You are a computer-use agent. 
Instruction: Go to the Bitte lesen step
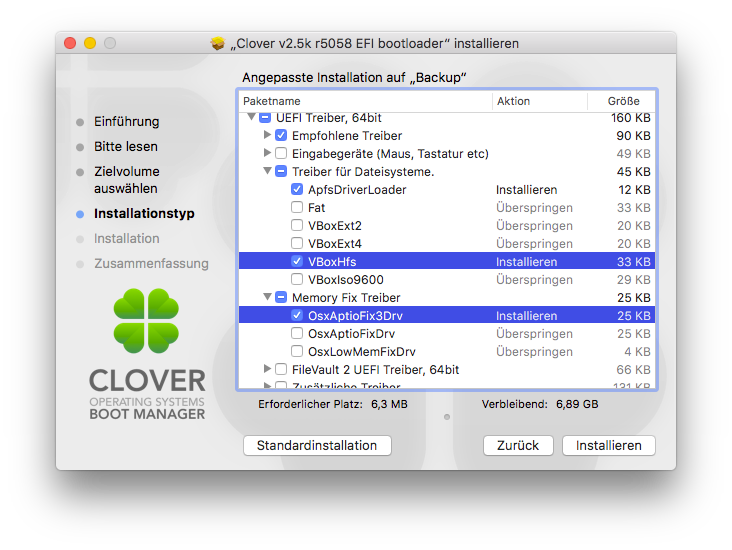coord(126,147)
